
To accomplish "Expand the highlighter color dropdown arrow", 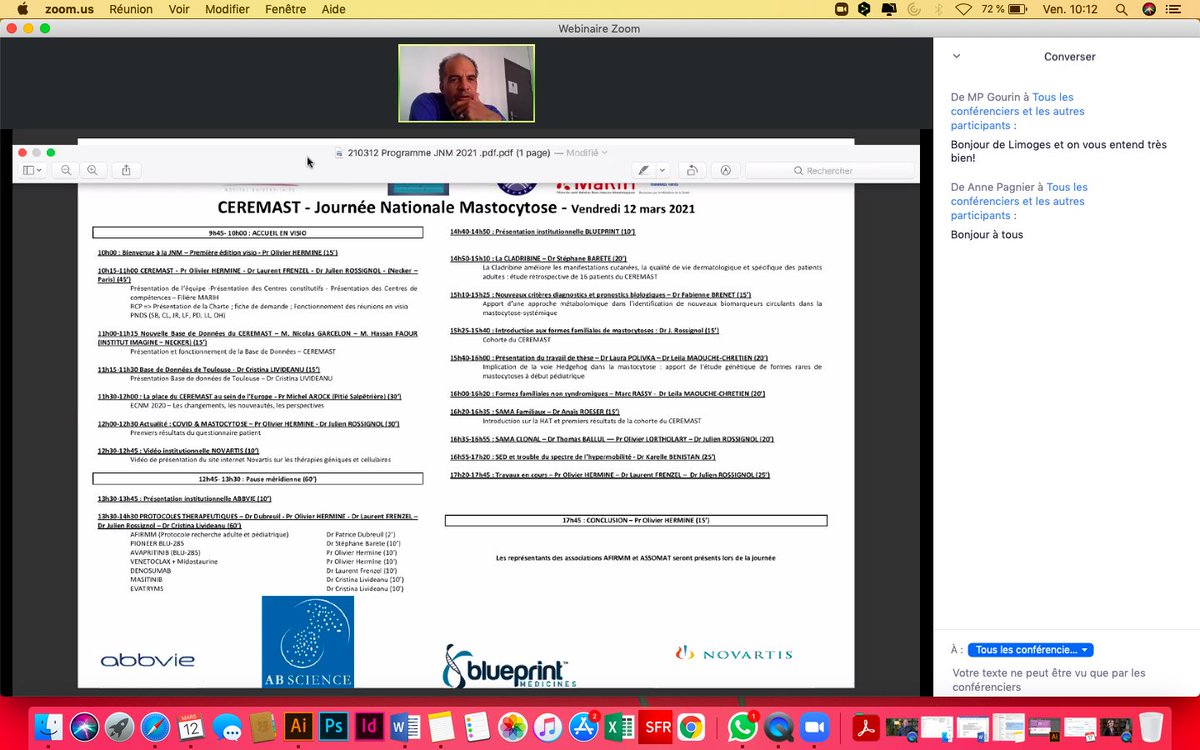I will 662,170.
